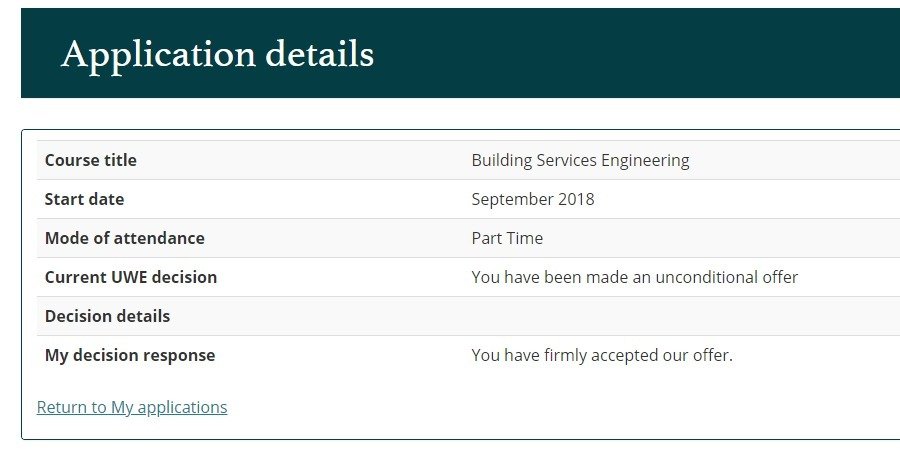The width and height of the screenshot is (900, 450).
Task: Click the empty Decision details value cell
Action: coord(680,316)
